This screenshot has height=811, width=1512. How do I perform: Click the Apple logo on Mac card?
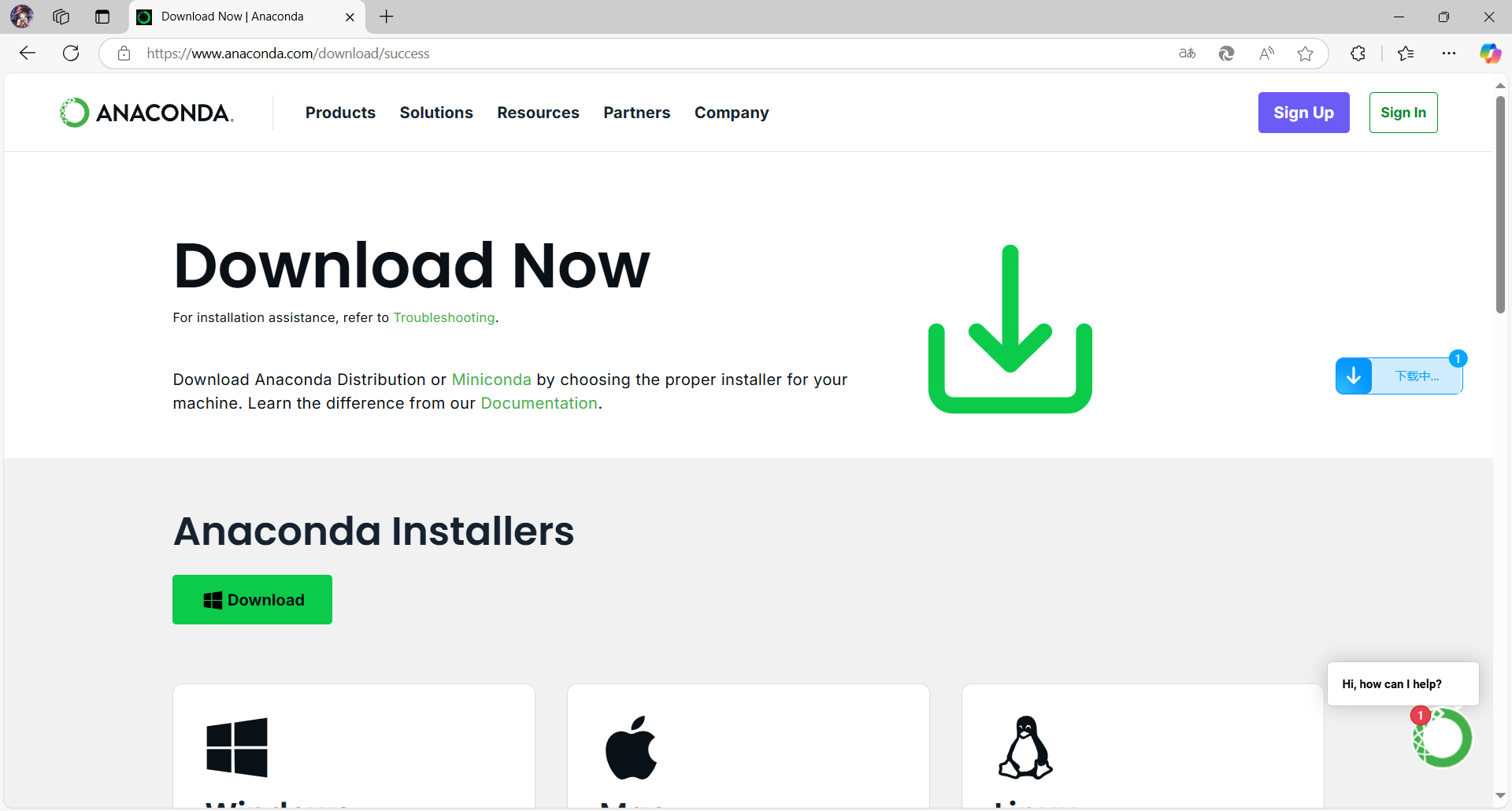coord(631,747)
